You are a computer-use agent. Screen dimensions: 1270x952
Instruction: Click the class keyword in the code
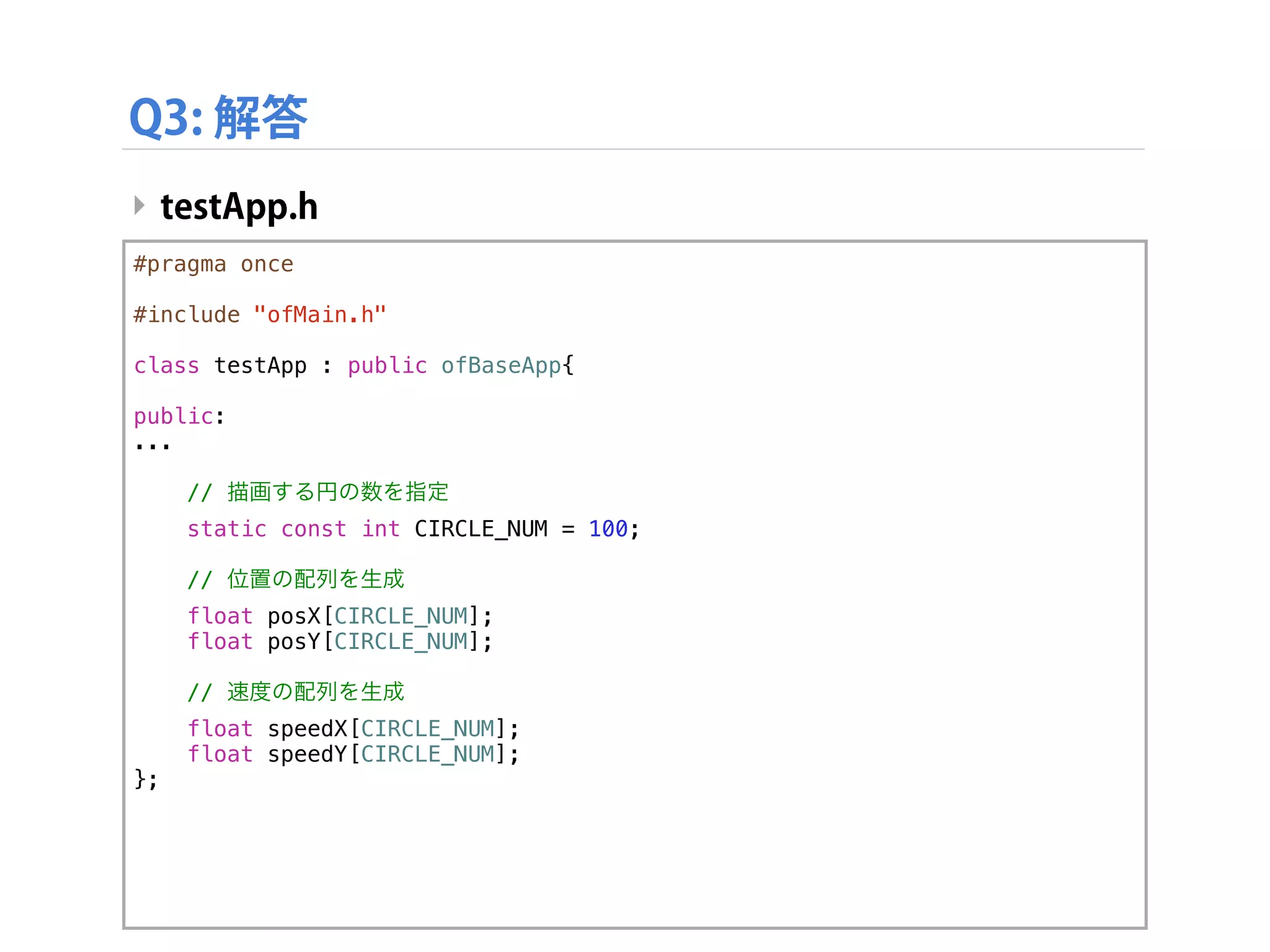pyautogui.click(x=166, y=366)
